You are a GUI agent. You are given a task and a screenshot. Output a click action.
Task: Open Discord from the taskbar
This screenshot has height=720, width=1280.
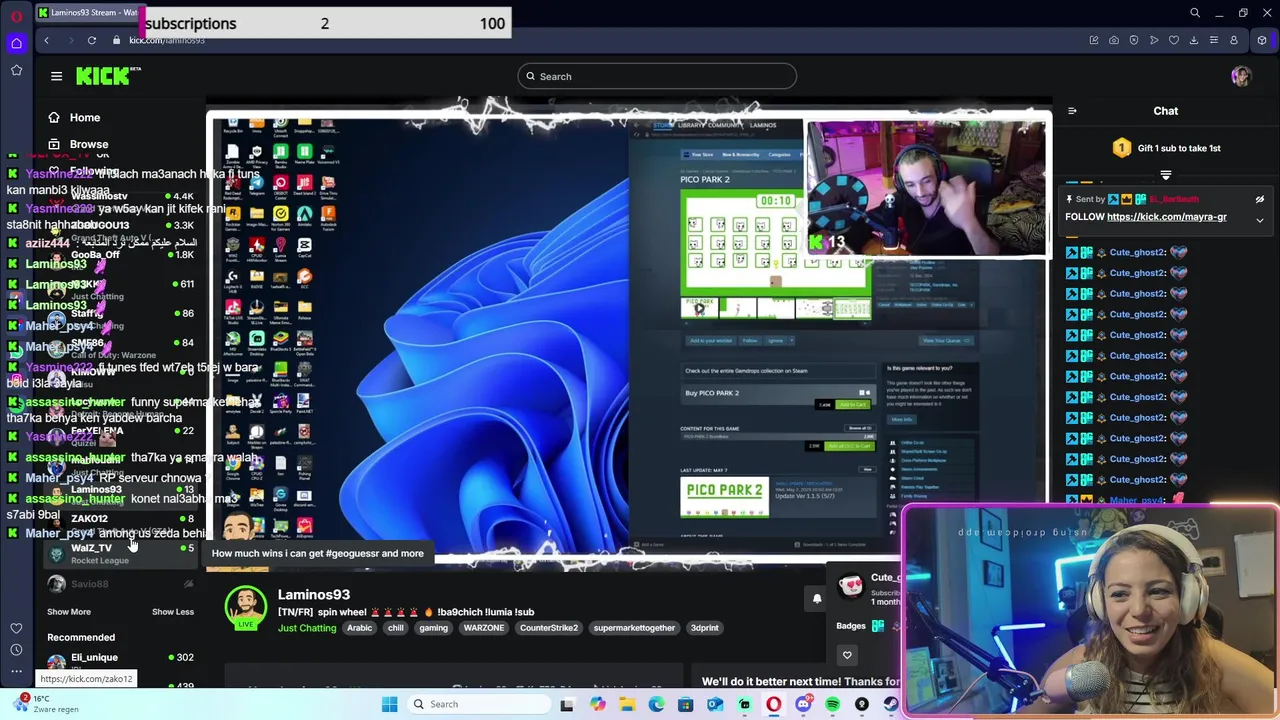coord(803,704)
